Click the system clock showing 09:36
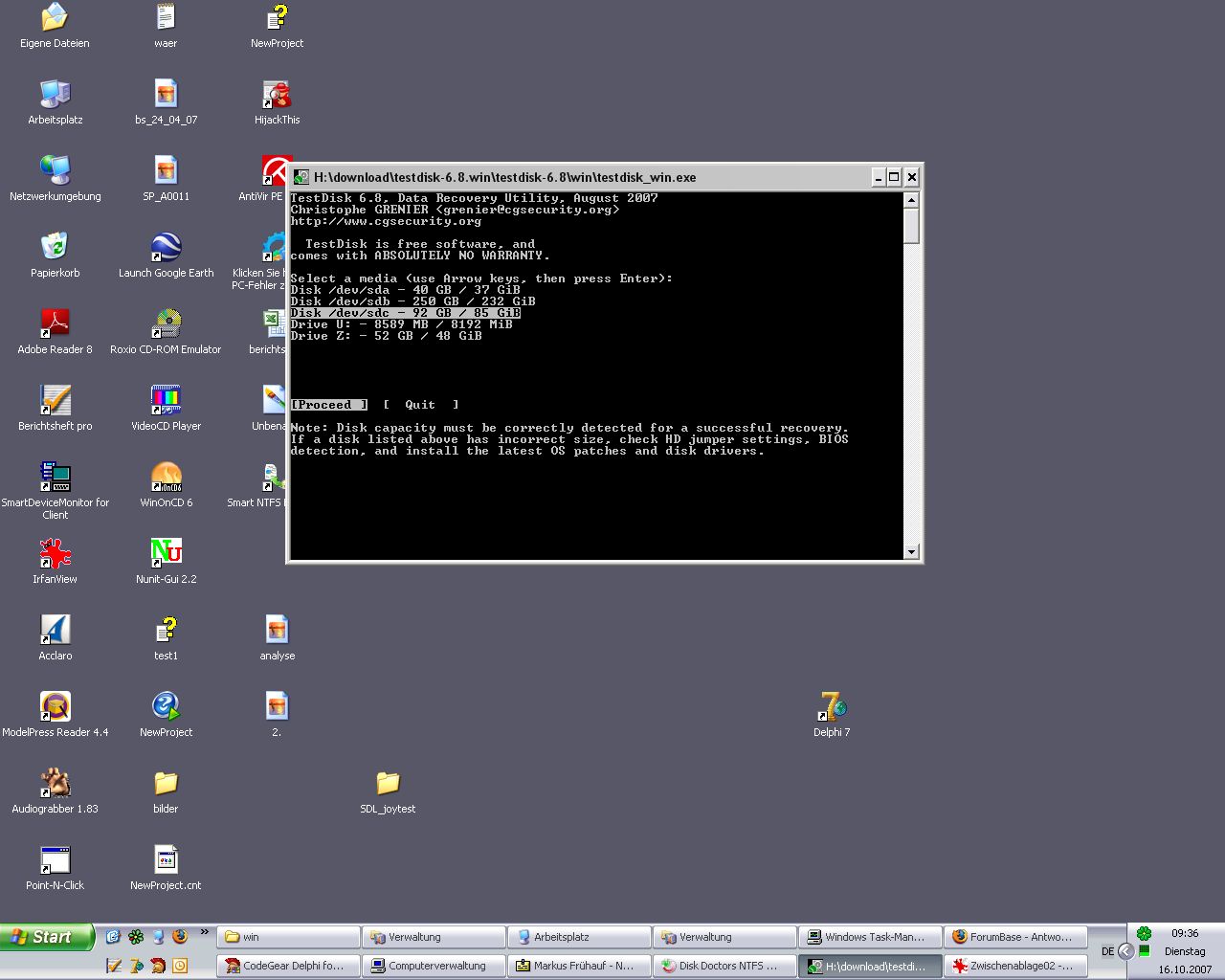Screen dimensions: 1225x980 [x=1185, y=933]
